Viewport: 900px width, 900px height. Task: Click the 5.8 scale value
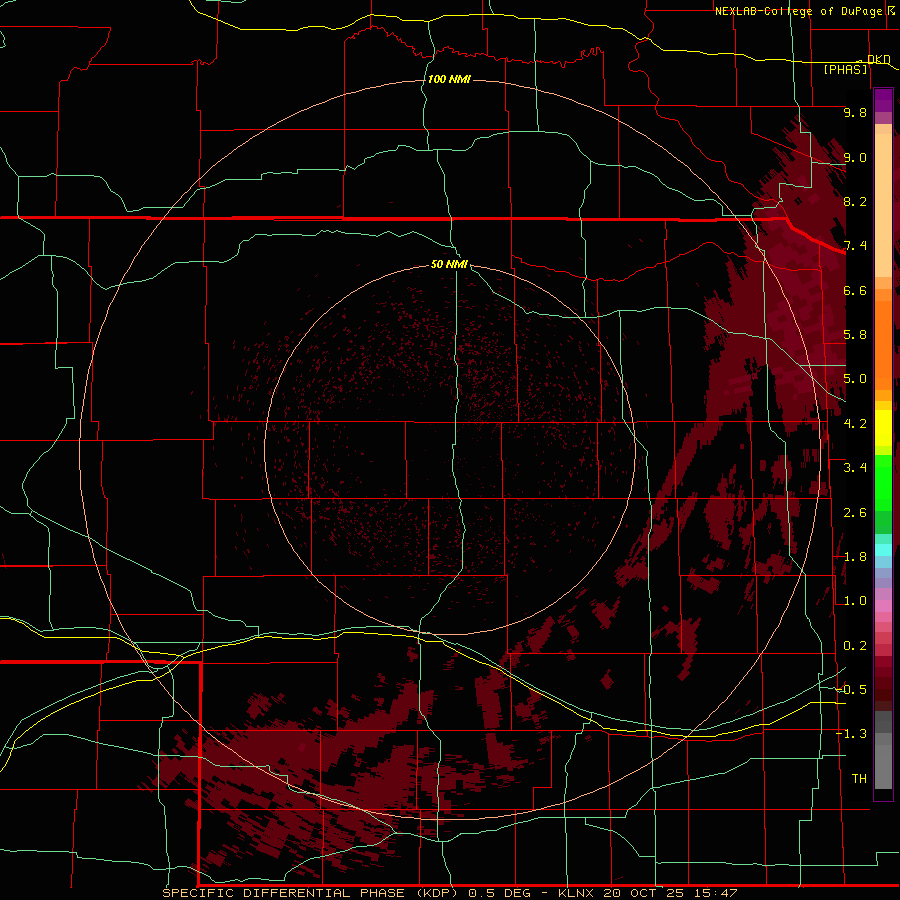coord(855,335)
